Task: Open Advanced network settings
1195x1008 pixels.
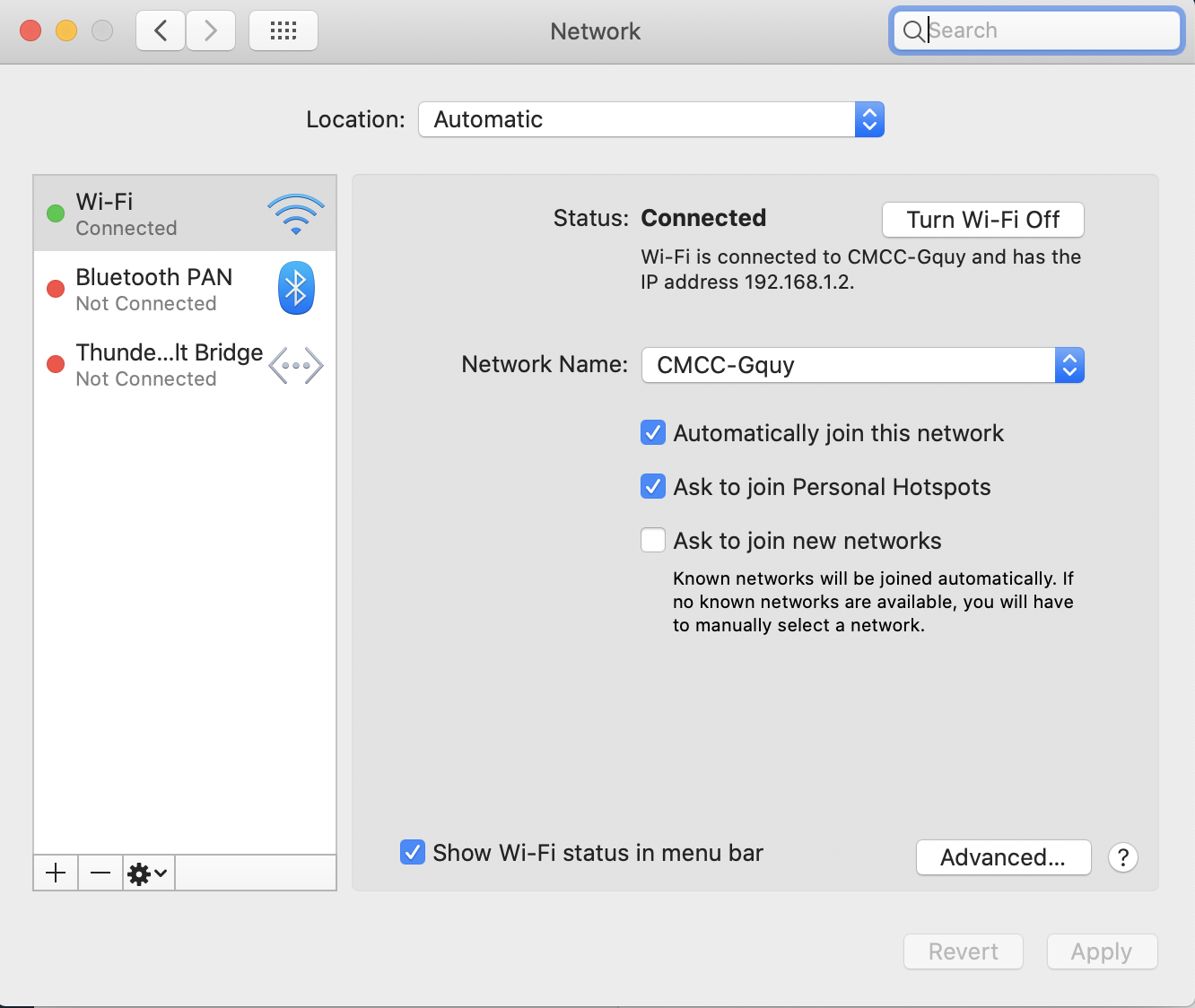Action: pos(1003,857)
